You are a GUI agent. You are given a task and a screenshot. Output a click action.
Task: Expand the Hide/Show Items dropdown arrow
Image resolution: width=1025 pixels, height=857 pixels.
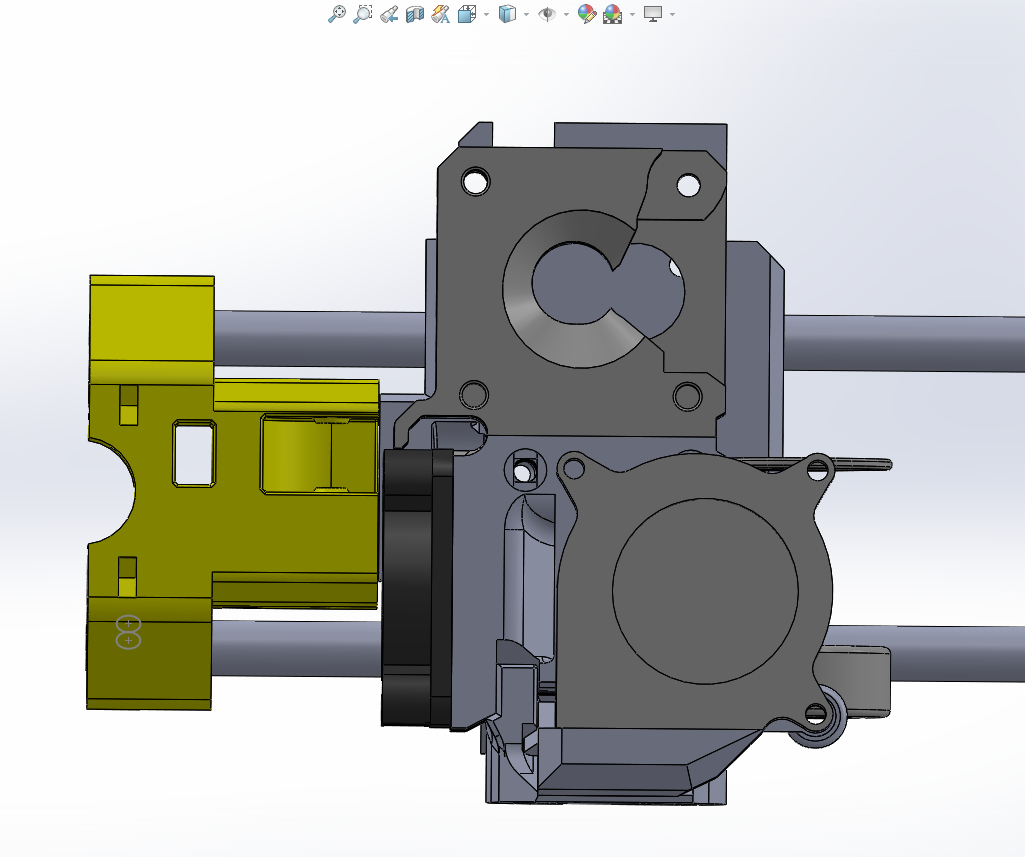[x=566, y=14]
